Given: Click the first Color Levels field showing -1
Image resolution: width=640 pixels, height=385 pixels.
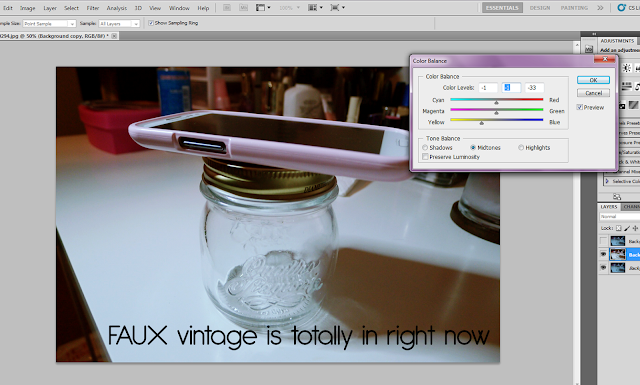Looking at the screenshot, I should click(x=488, y=87).
